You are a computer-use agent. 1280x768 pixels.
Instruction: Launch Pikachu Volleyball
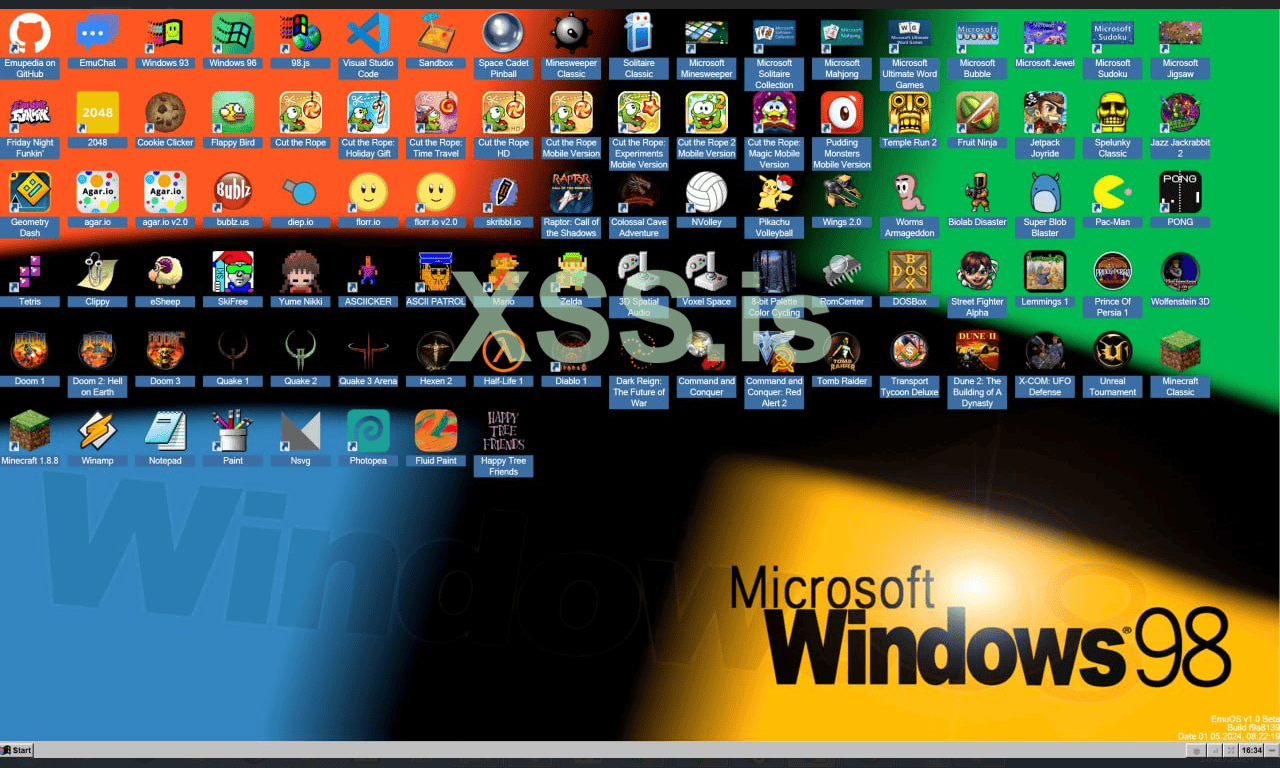click(x=774, y=192)
